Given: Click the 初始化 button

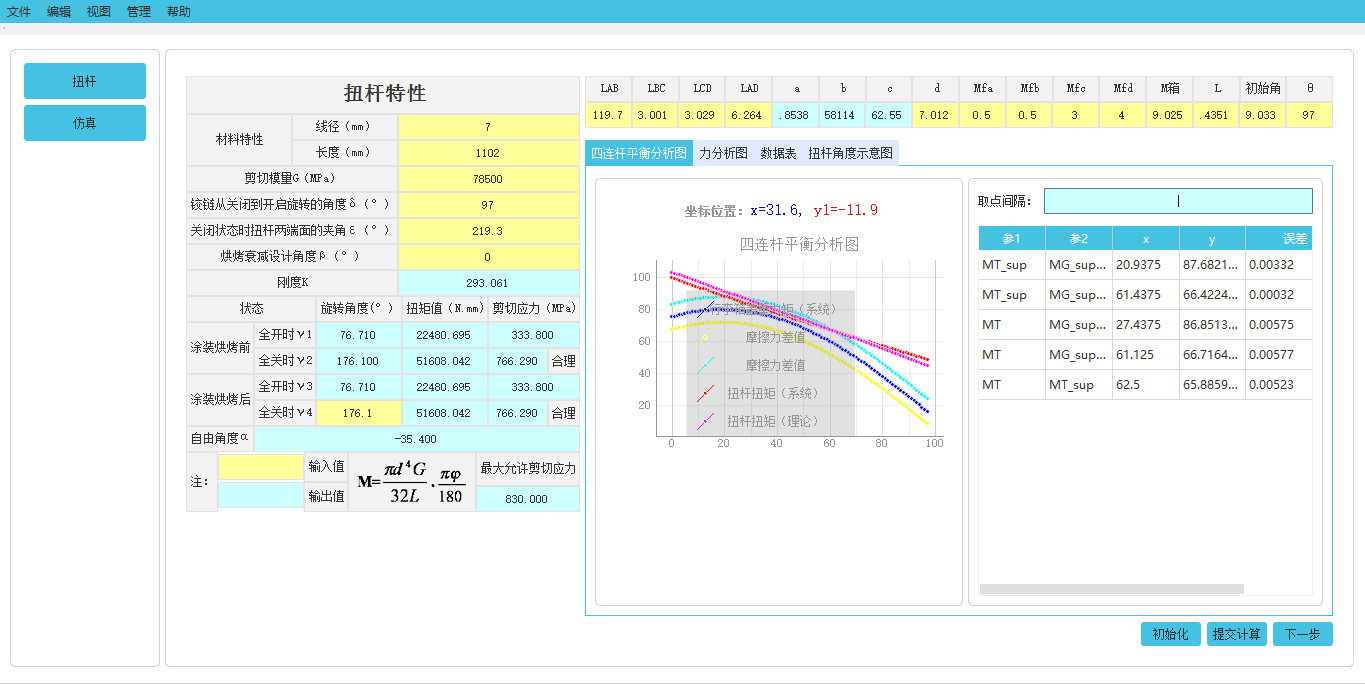Looking at the screenshot, I should pyautogui.click(x=1170, y=633).
